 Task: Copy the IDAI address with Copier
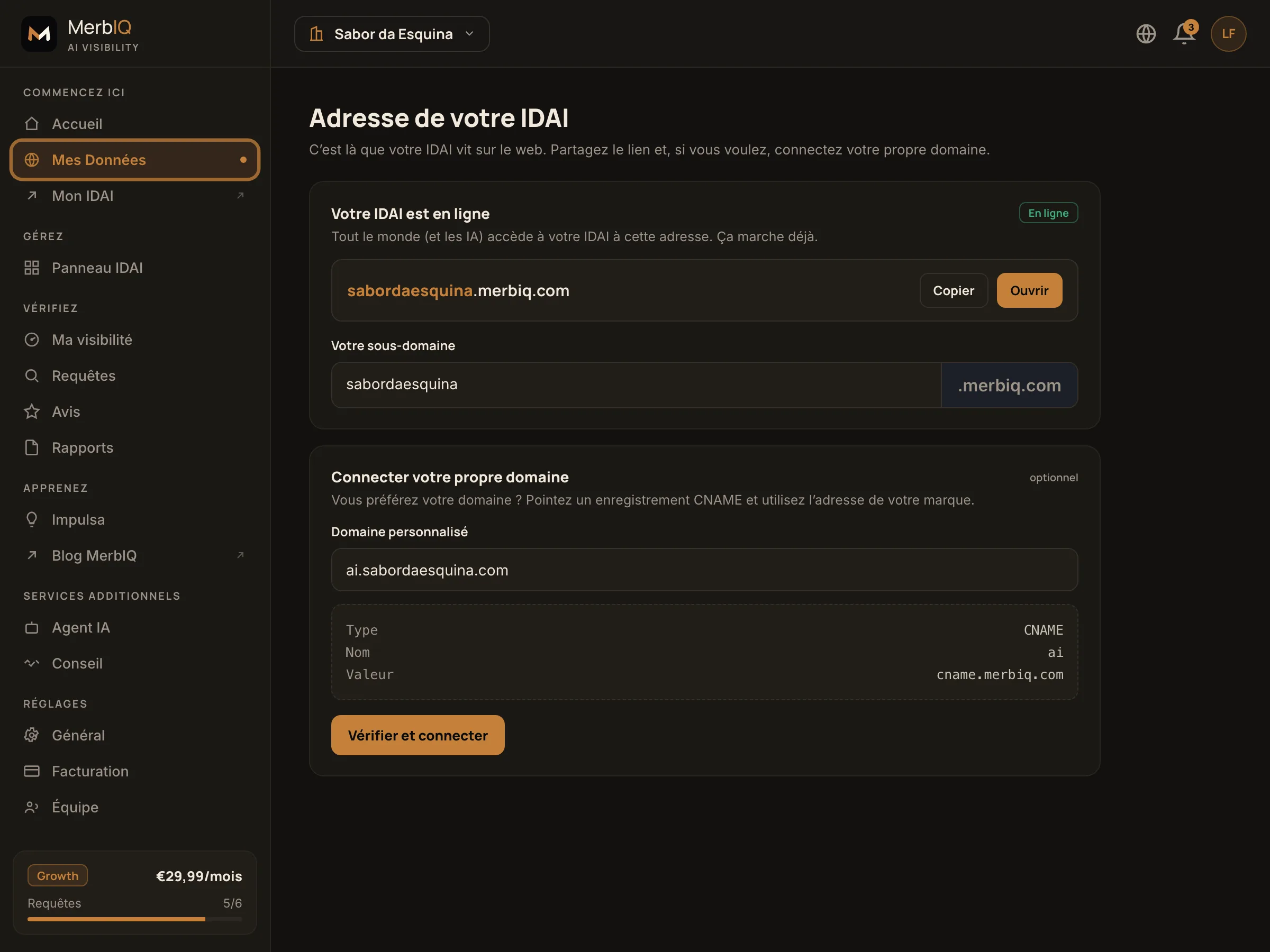pos(954,290)
